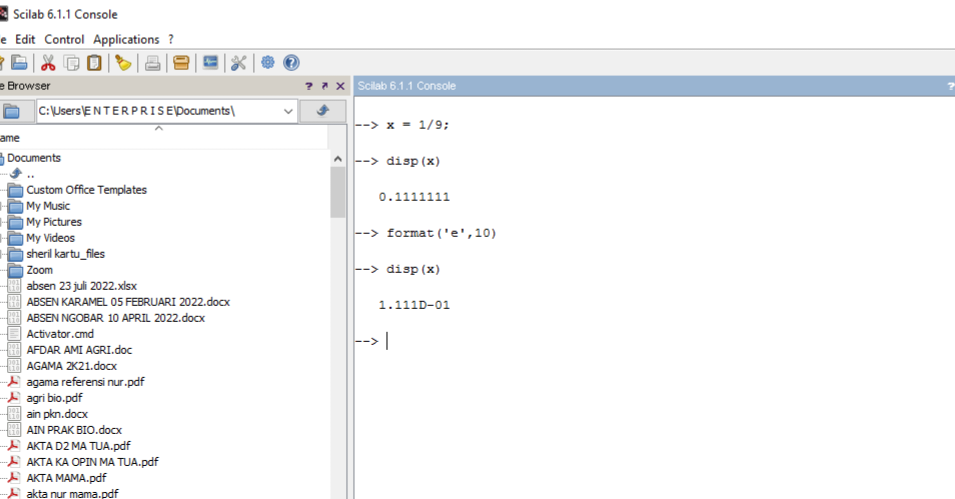
Task: Select AKTA KA OPIN MA TUA.pdf
Action: (x=92, y=462)
